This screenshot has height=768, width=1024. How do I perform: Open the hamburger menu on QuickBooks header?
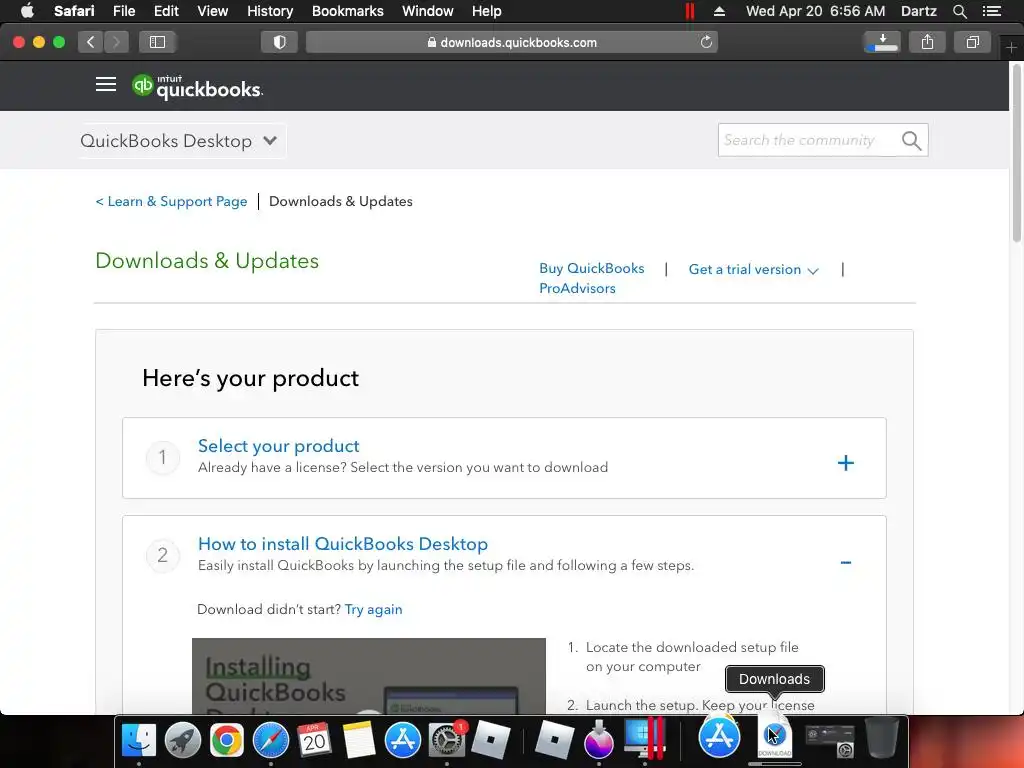coord(106,85)
